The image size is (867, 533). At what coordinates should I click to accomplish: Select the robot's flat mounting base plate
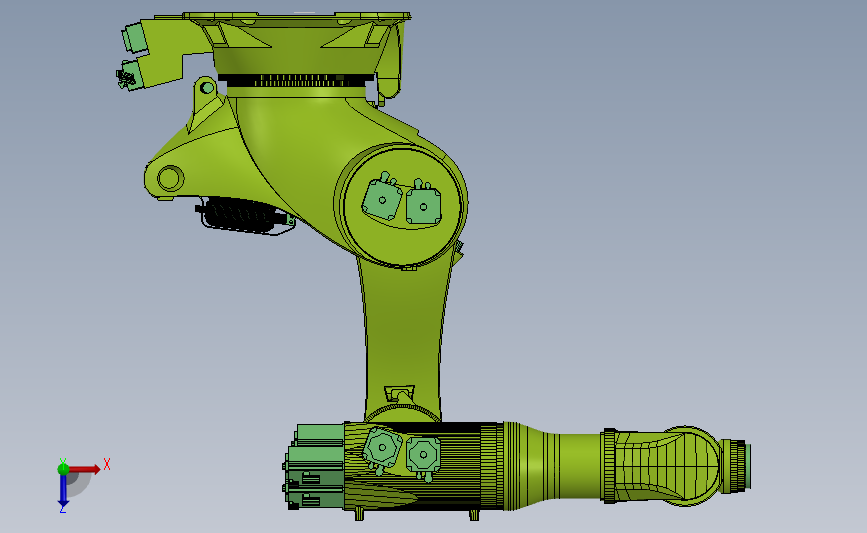[297, 17]
